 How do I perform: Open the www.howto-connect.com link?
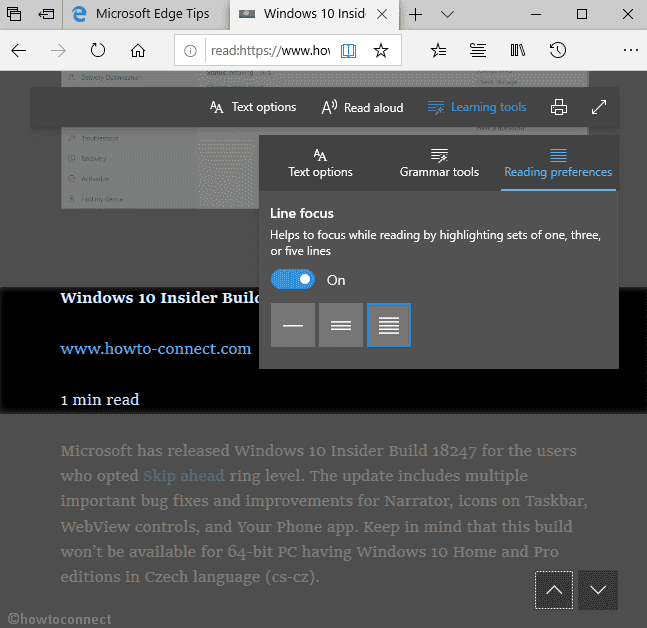point(156,349)
